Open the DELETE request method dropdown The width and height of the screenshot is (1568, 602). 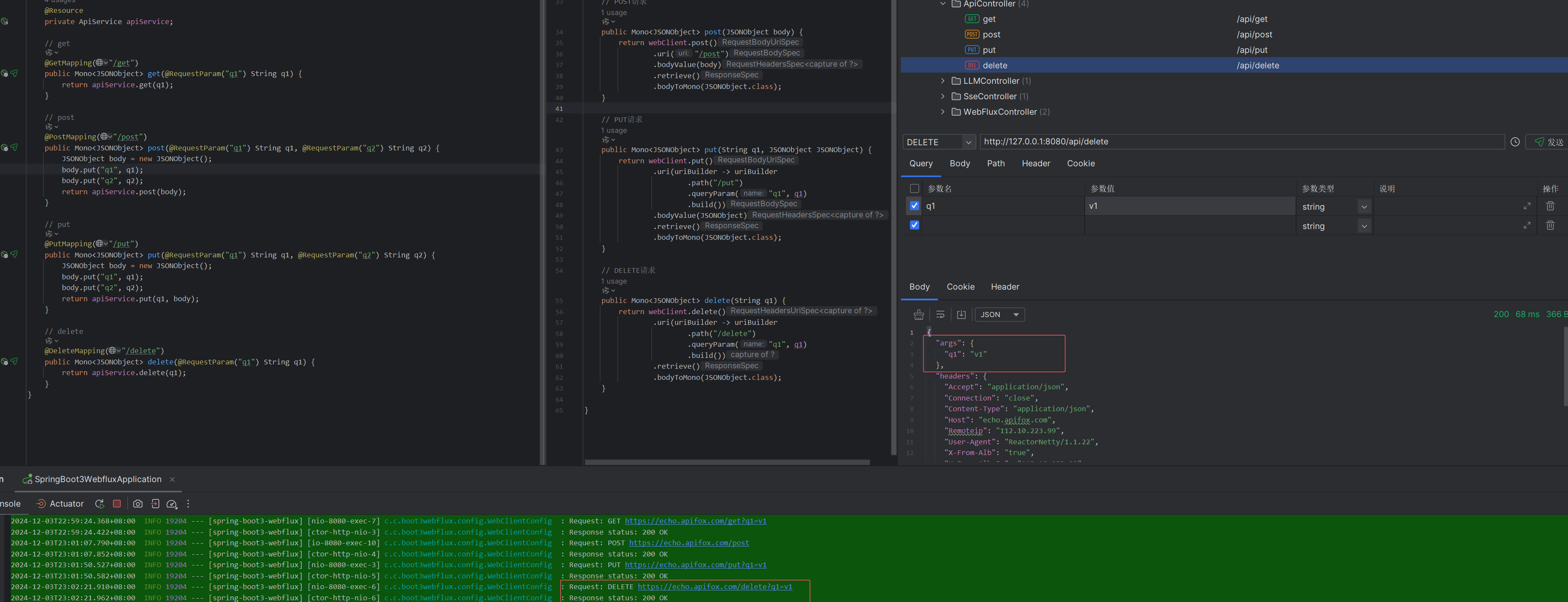click(x=939, y=141)
